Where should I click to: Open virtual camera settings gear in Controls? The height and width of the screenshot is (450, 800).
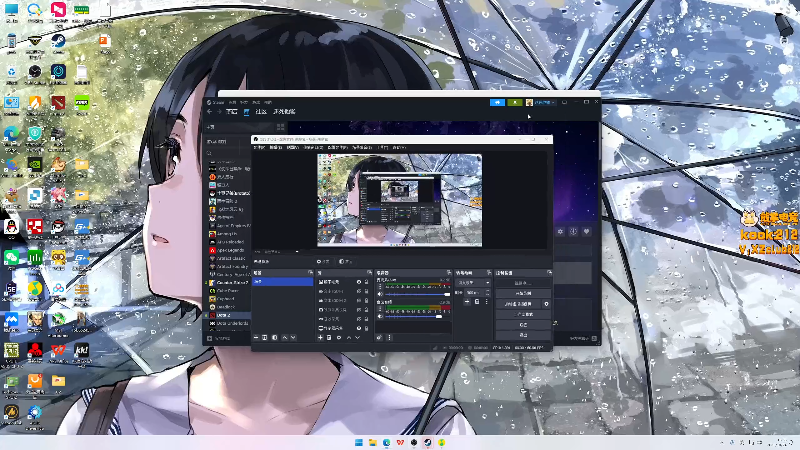(546, 304)
